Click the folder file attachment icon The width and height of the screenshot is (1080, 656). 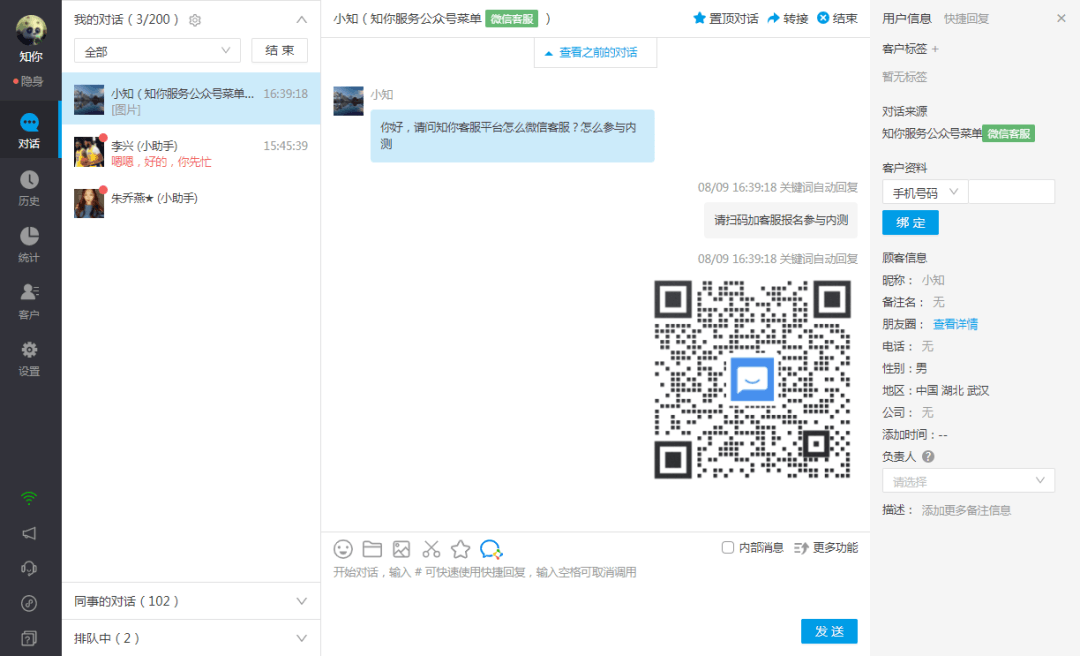pyautogui.click(x=372, y=549)
